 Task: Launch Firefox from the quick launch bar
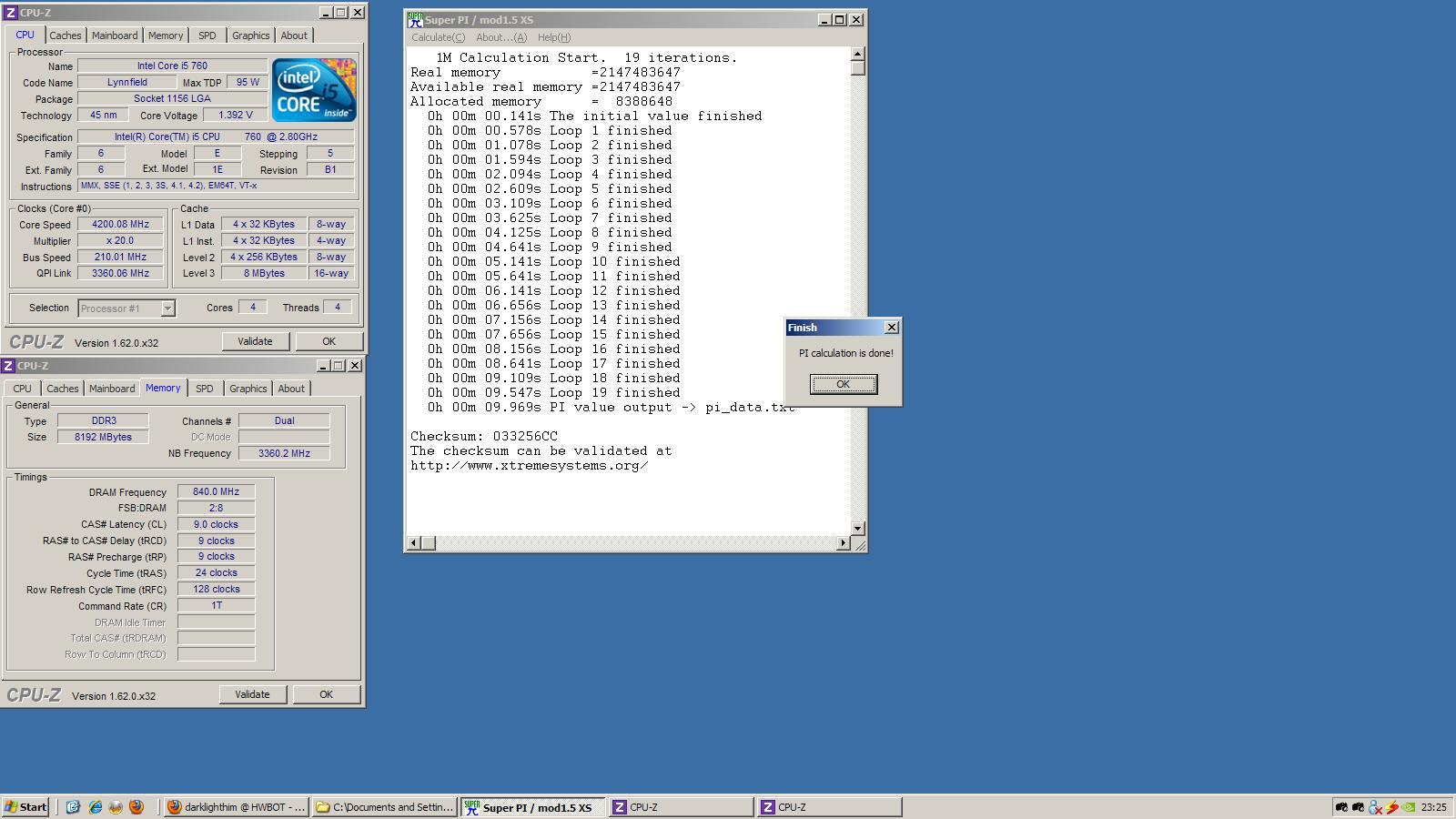click(x=136, y=807)
